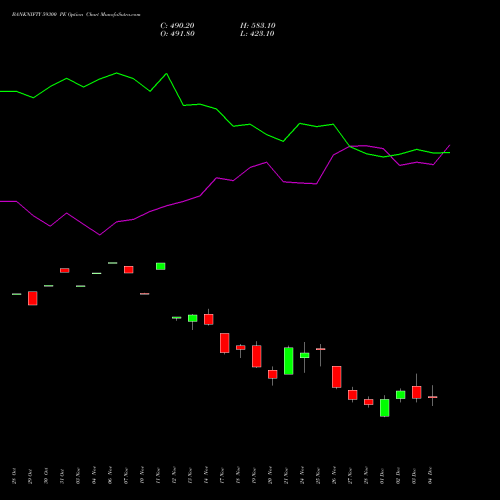Image resolution: width=500 pixels, height=500 pixels.
Task: Click the last candle above 04 Dec
Action: 433,397
